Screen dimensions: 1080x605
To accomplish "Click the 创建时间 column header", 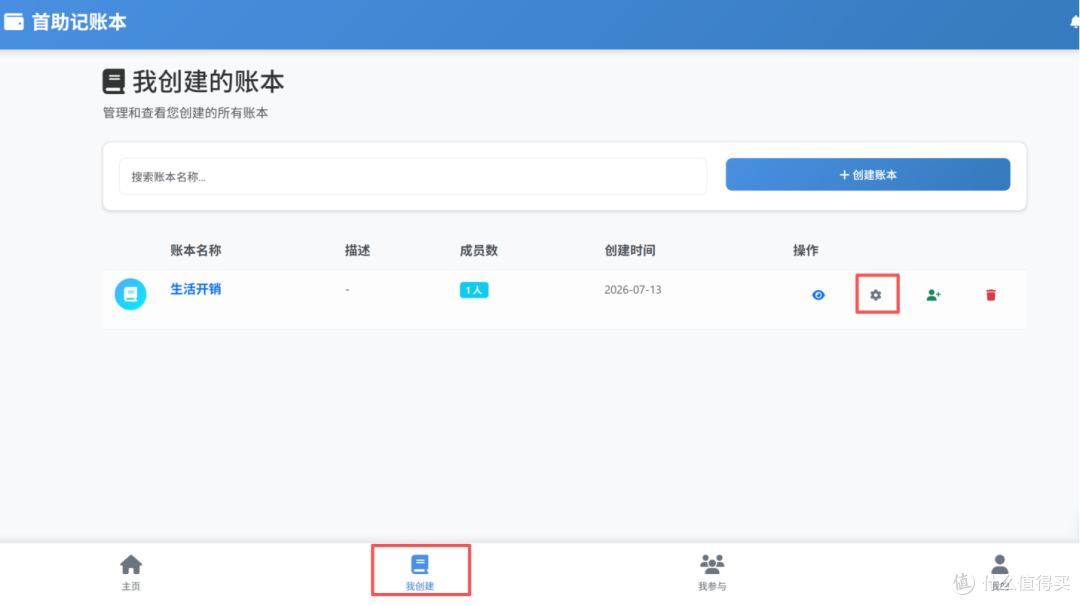I will pyautogui.click(x=630, y=250).
